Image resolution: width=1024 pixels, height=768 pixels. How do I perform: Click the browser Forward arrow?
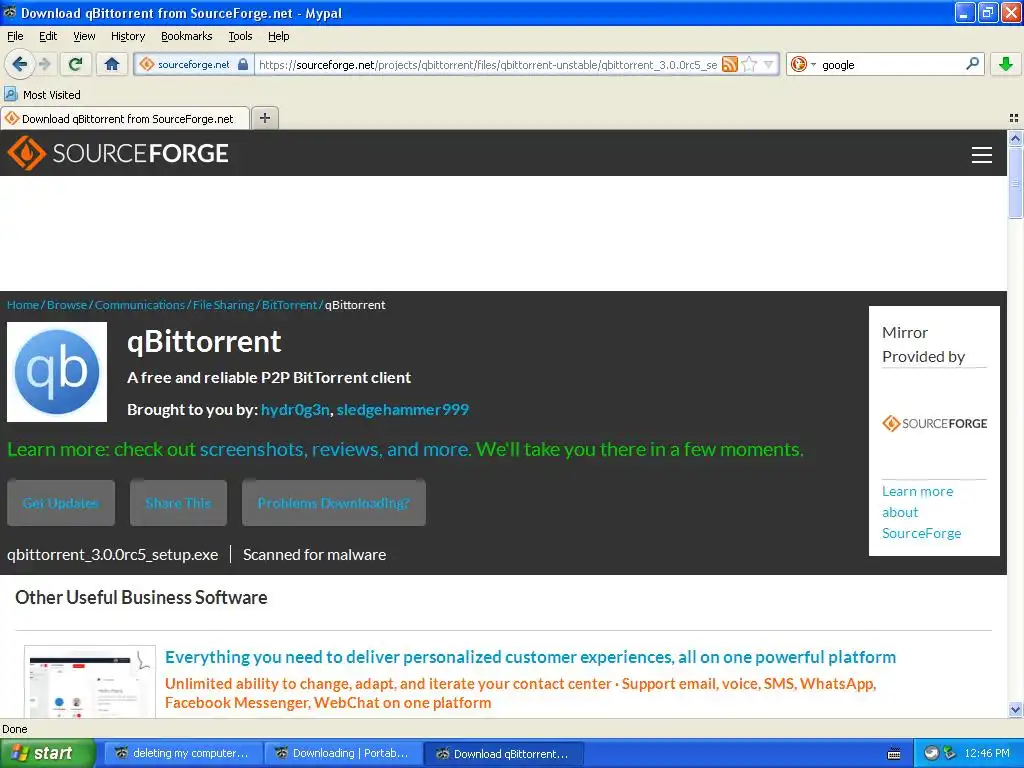44,64
